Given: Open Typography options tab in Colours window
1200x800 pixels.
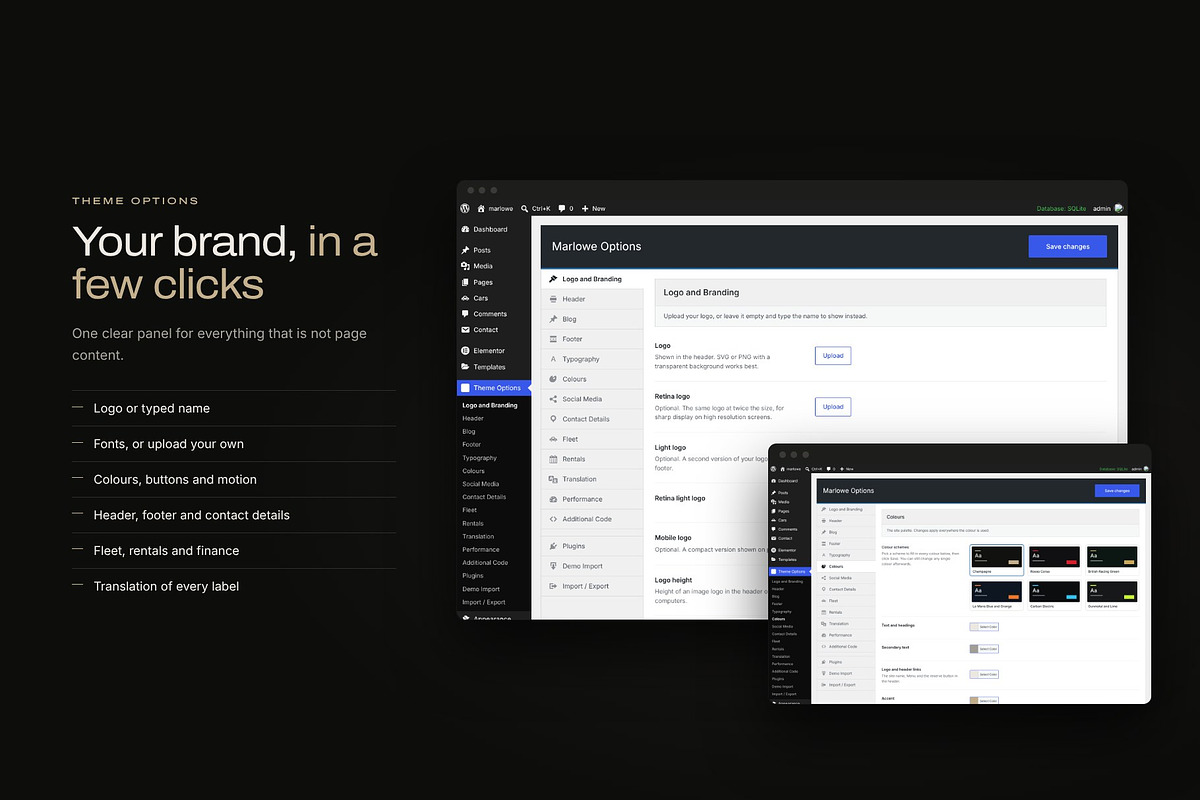Looking at the screenshot, I should [x=846, y=555].
